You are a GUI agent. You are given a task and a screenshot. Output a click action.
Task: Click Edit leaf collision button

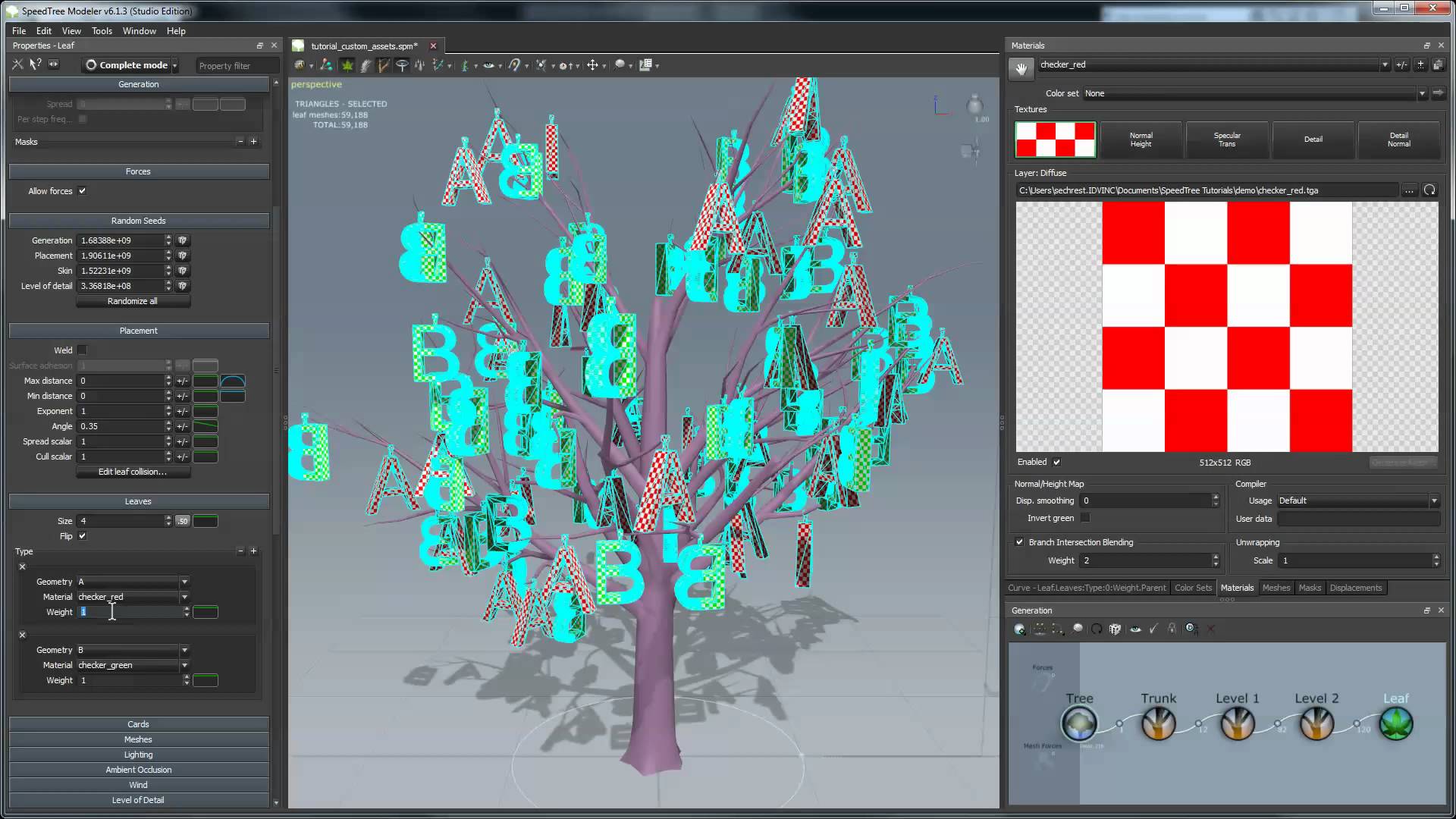click(133, 472)
